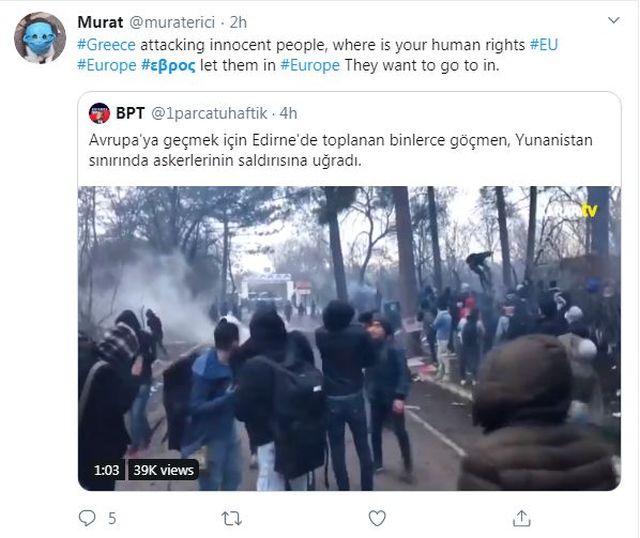This screenshot has height=538, width=640.
Task: Click the share upload icon
Action: coord(521,518)
